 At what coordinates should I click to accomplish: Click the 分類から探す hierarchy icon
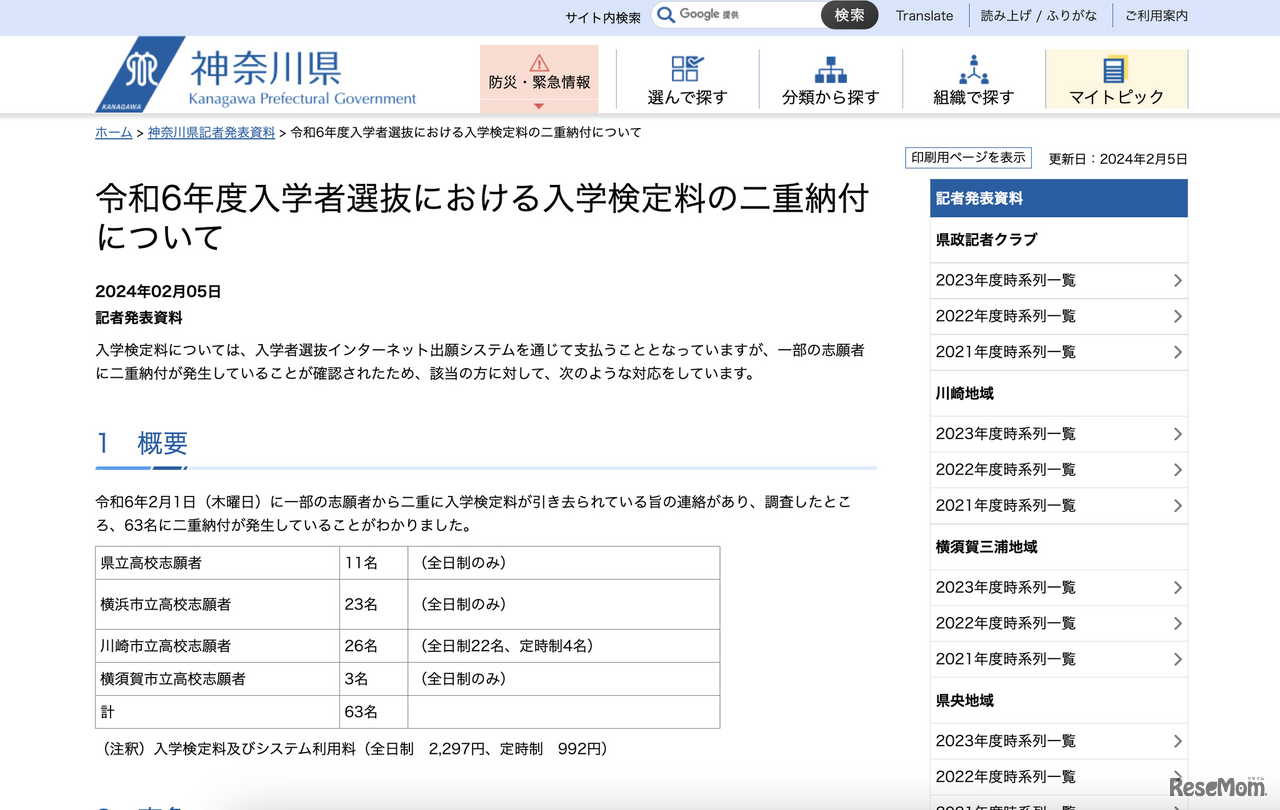pyautogui.click(x=830, y=69)
